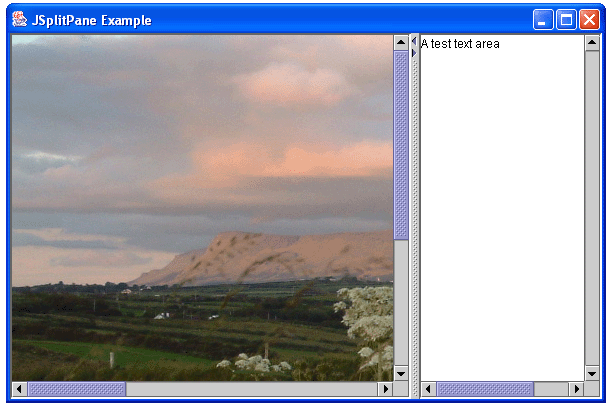Click the Java icon in title bar
The width and height of the screenshot is (613, 406).
pyautogui.click(x=19, y=19)
